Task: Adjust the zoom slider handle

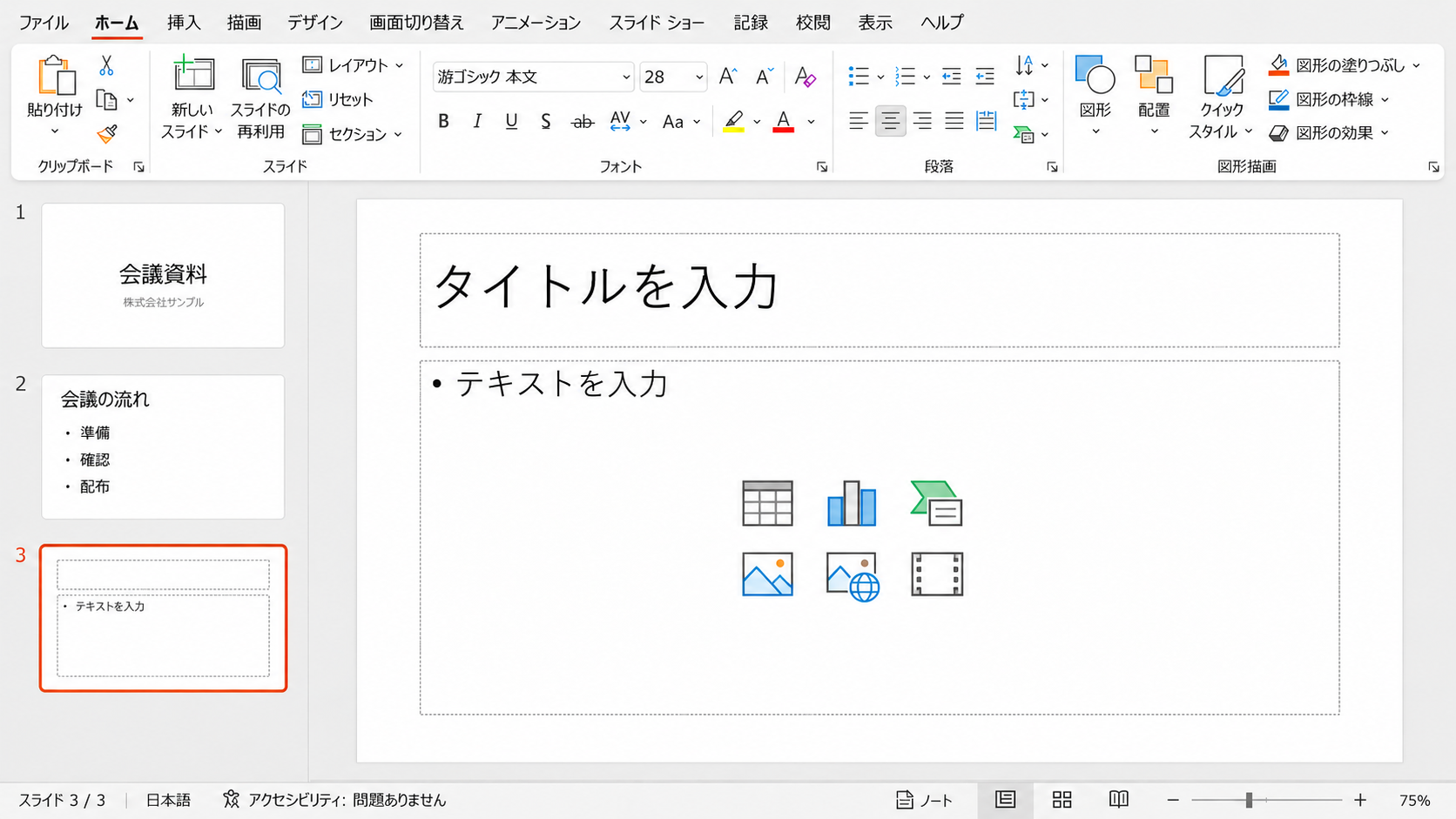Action: [x=1249, y=800]
